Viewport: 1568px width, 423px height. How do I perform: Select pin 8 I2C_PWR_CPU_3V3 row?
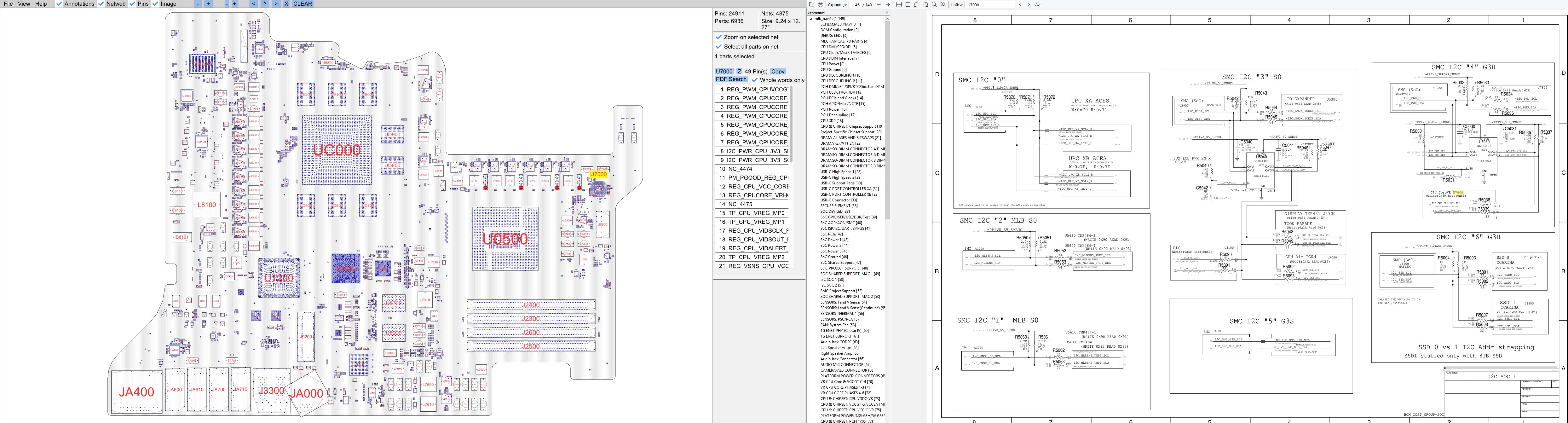click(752, 151)
